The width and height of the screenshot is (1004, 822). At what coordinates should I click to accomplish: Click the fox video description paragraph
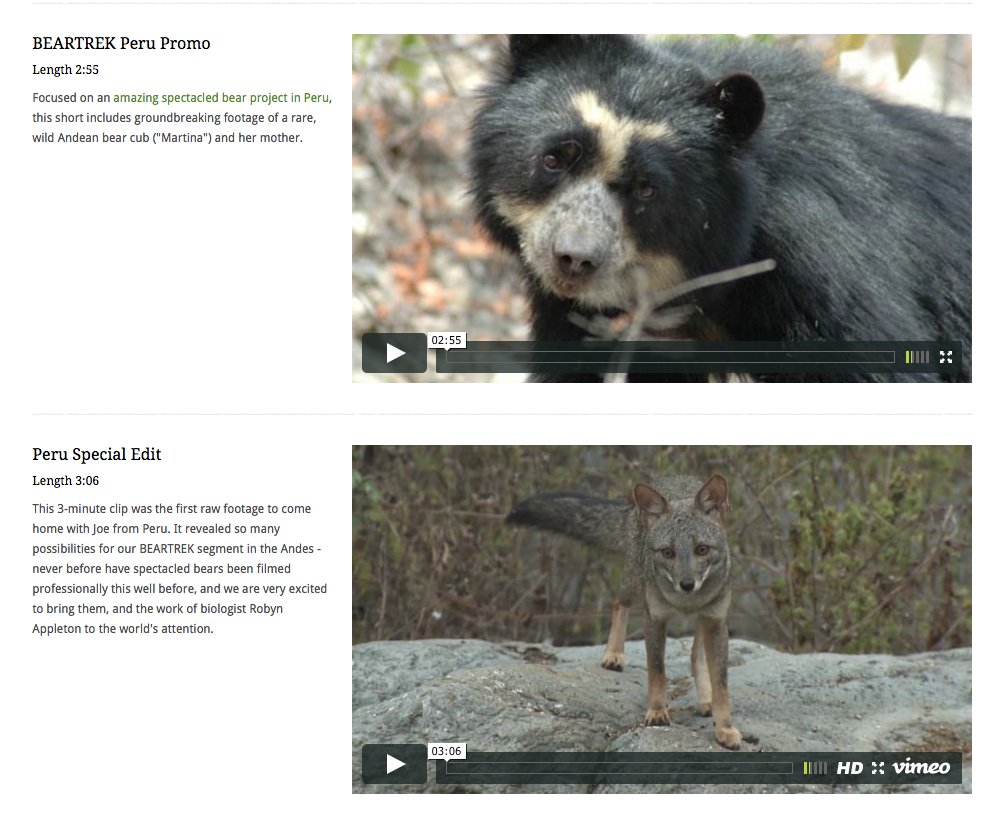(x=180, y=568)
